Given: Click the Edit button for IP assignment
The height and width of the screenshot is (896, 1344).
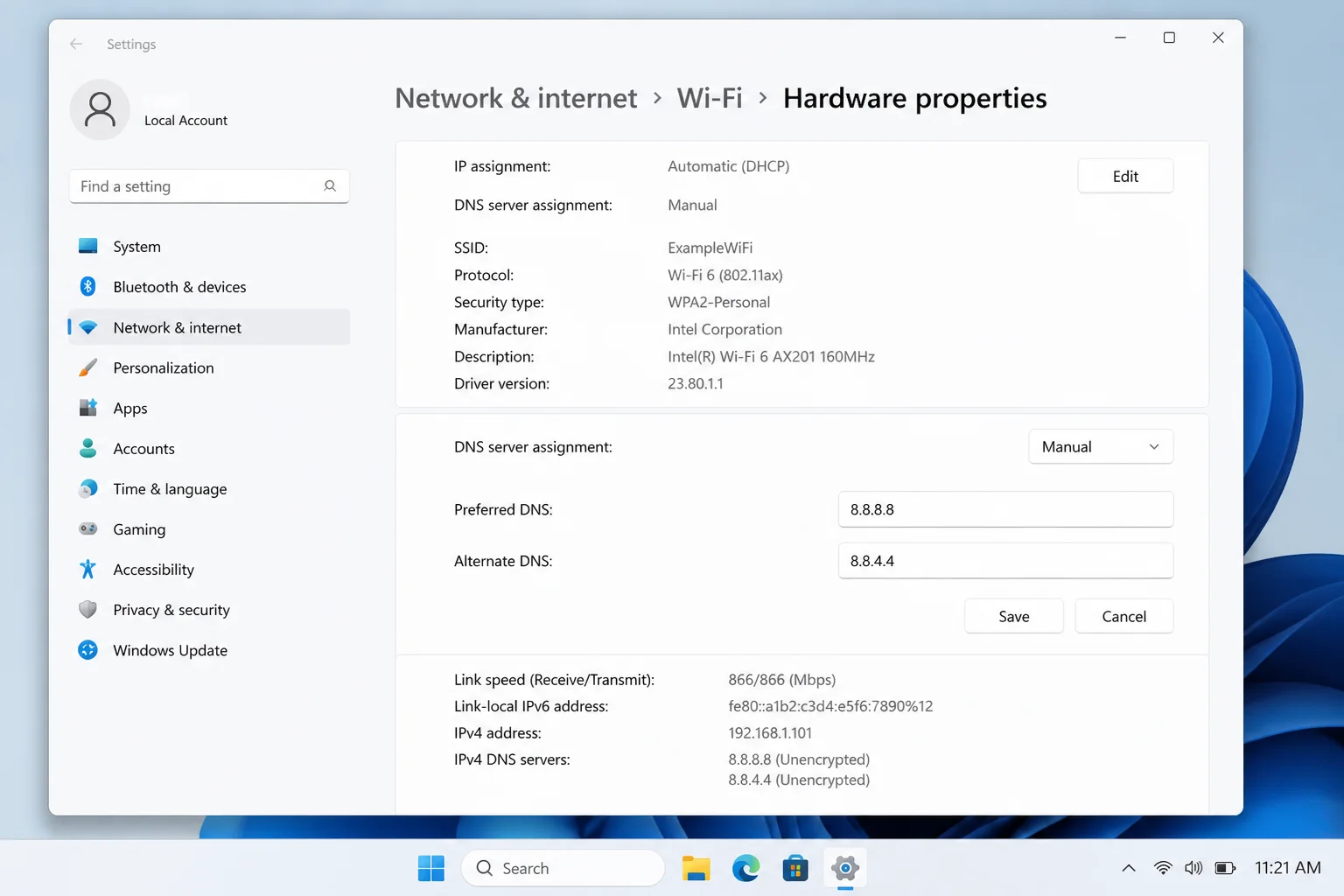Looking at the screenshot, I should [1125, 176].
